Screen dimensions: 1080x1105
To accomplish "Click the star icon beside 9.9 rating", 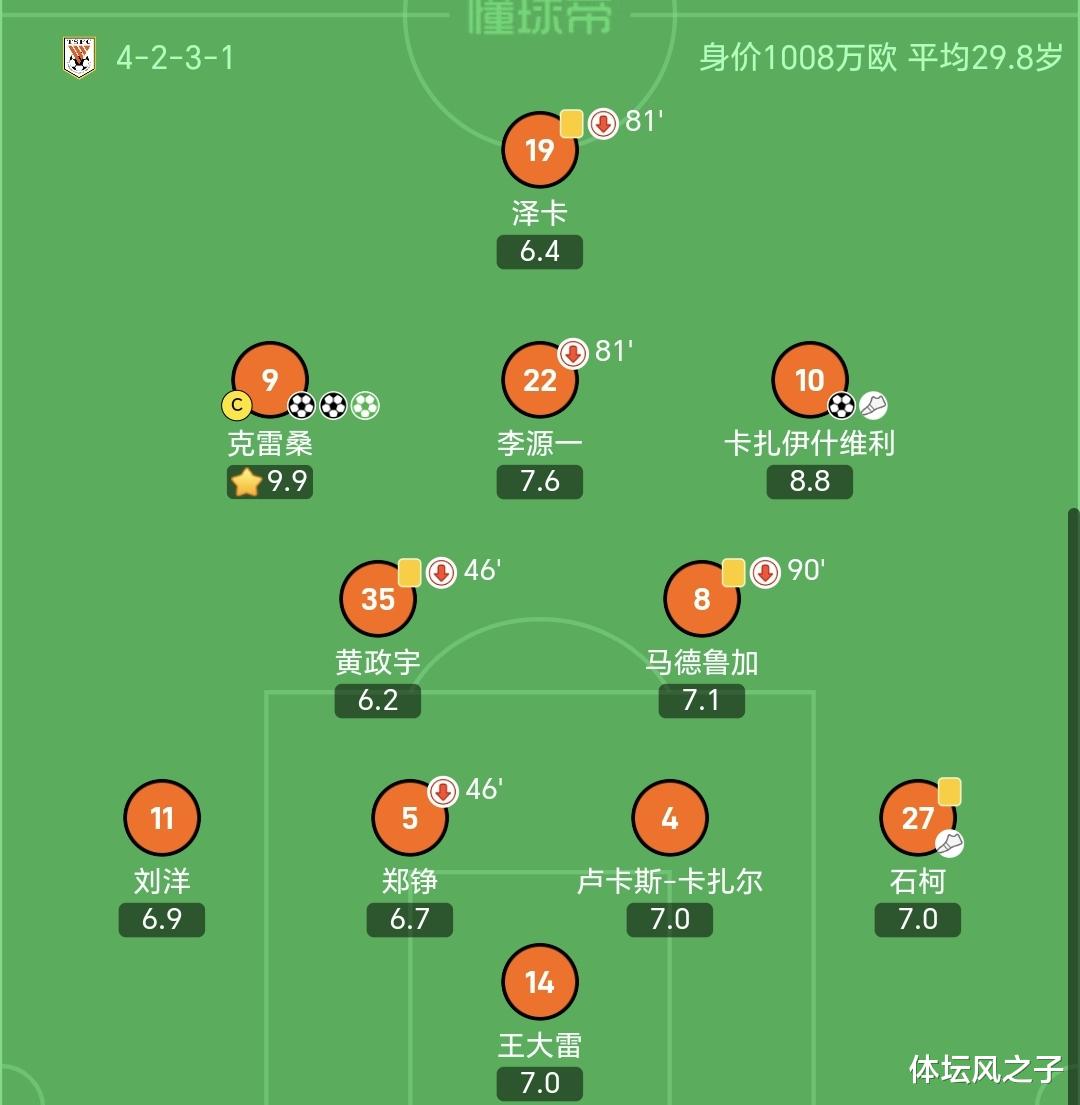I will tap(245, 482).
